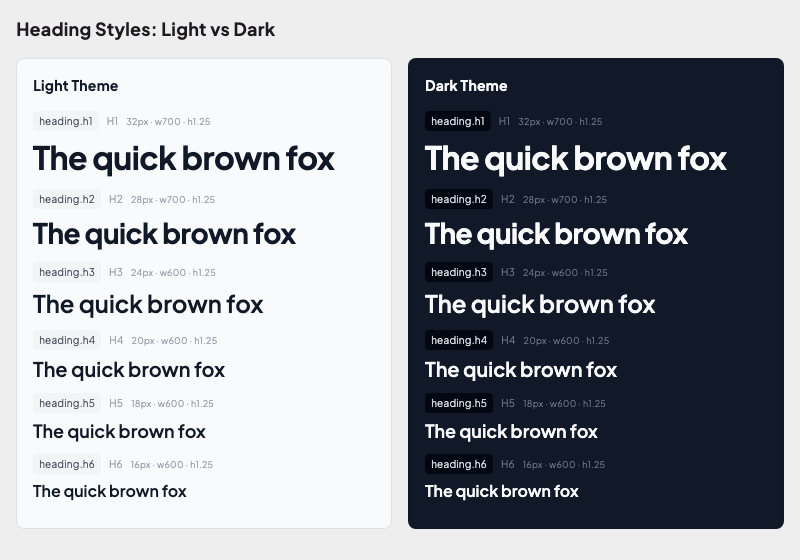Screen dimensions: 800x560
Task: Click the page title Heading Styles: Light vs Dark
Action: tap(145, 30)
